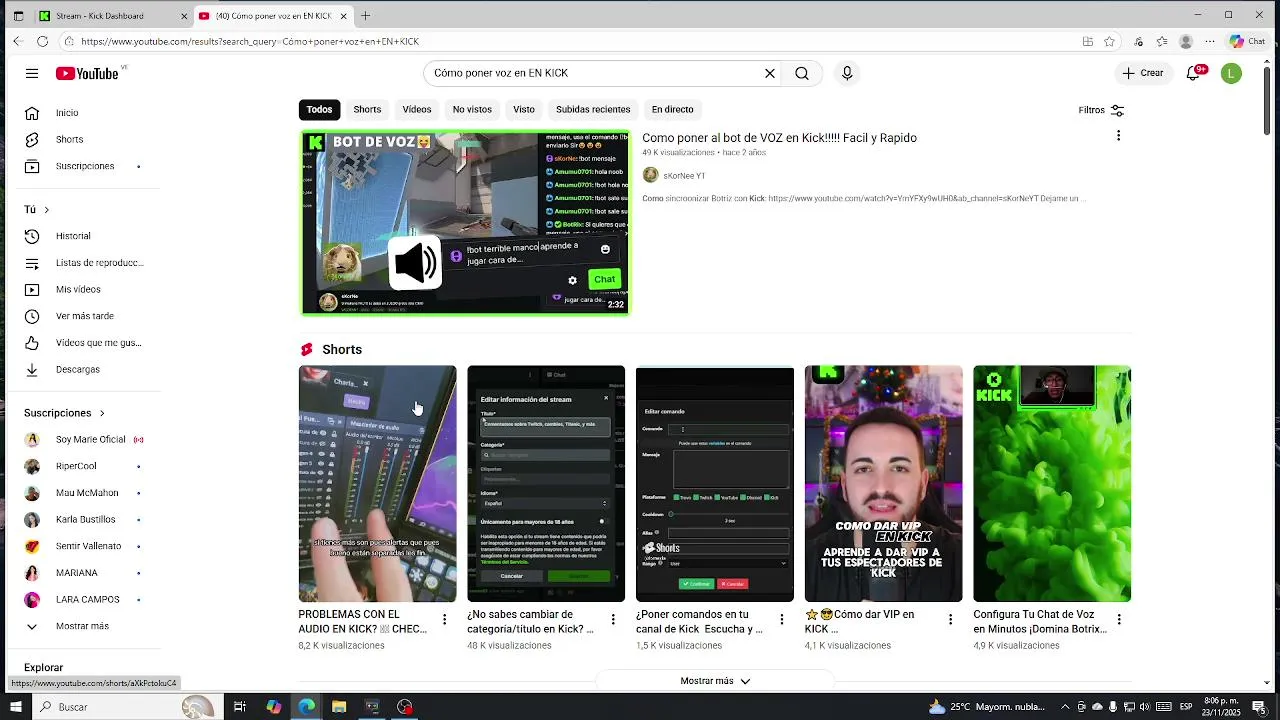Open Historial in sidebar

pos(73,236)
